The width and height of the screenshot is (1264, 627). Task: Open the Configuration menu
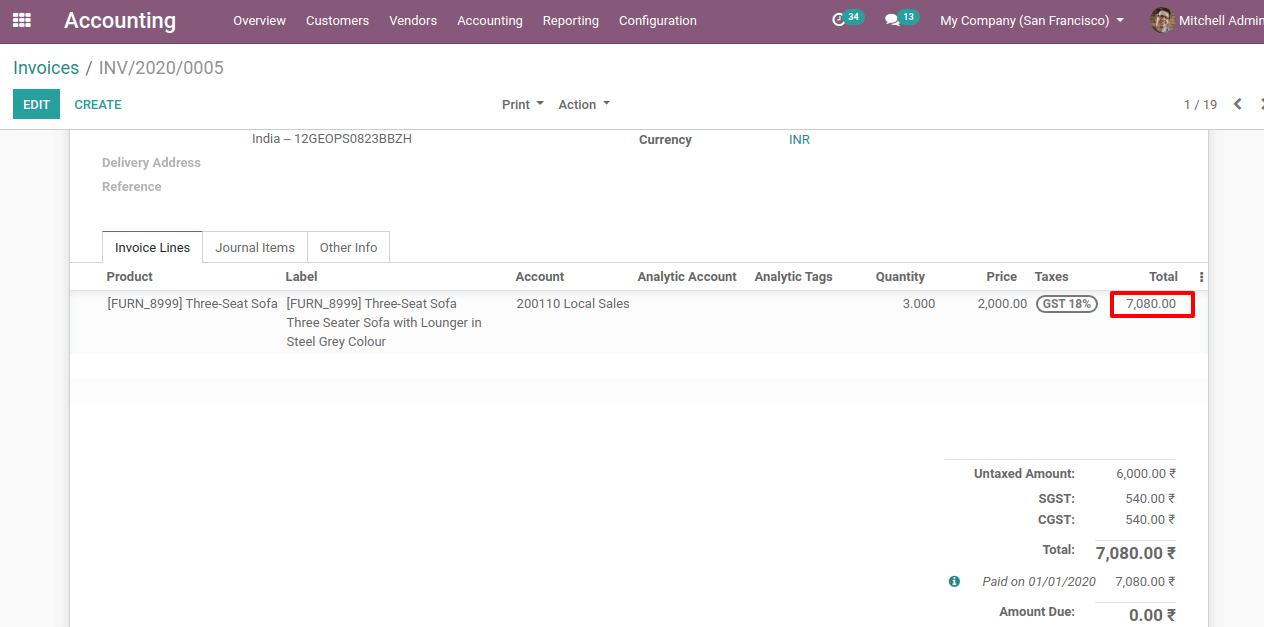[658, 20]
